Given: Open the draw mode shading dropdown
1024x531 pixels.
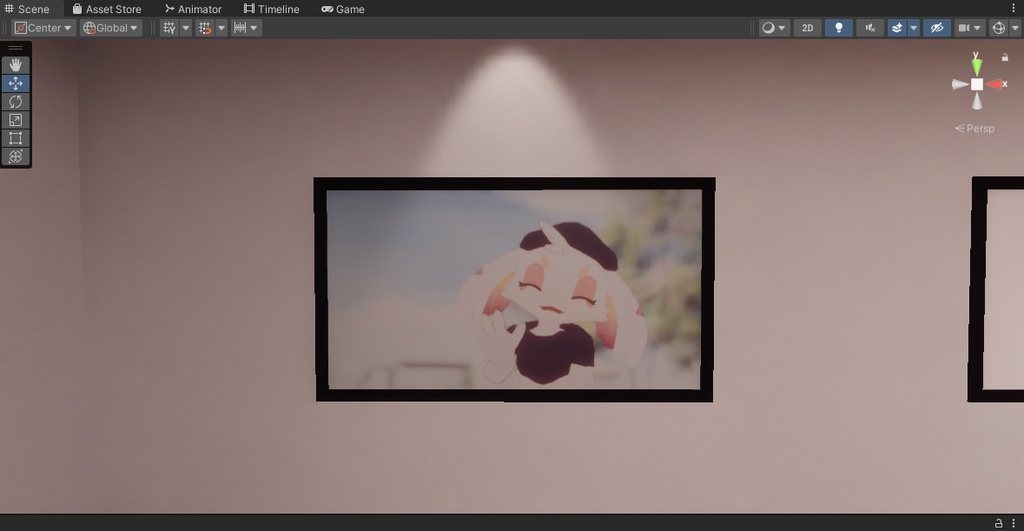Looking at the screenshot, I should pos(774,28).
